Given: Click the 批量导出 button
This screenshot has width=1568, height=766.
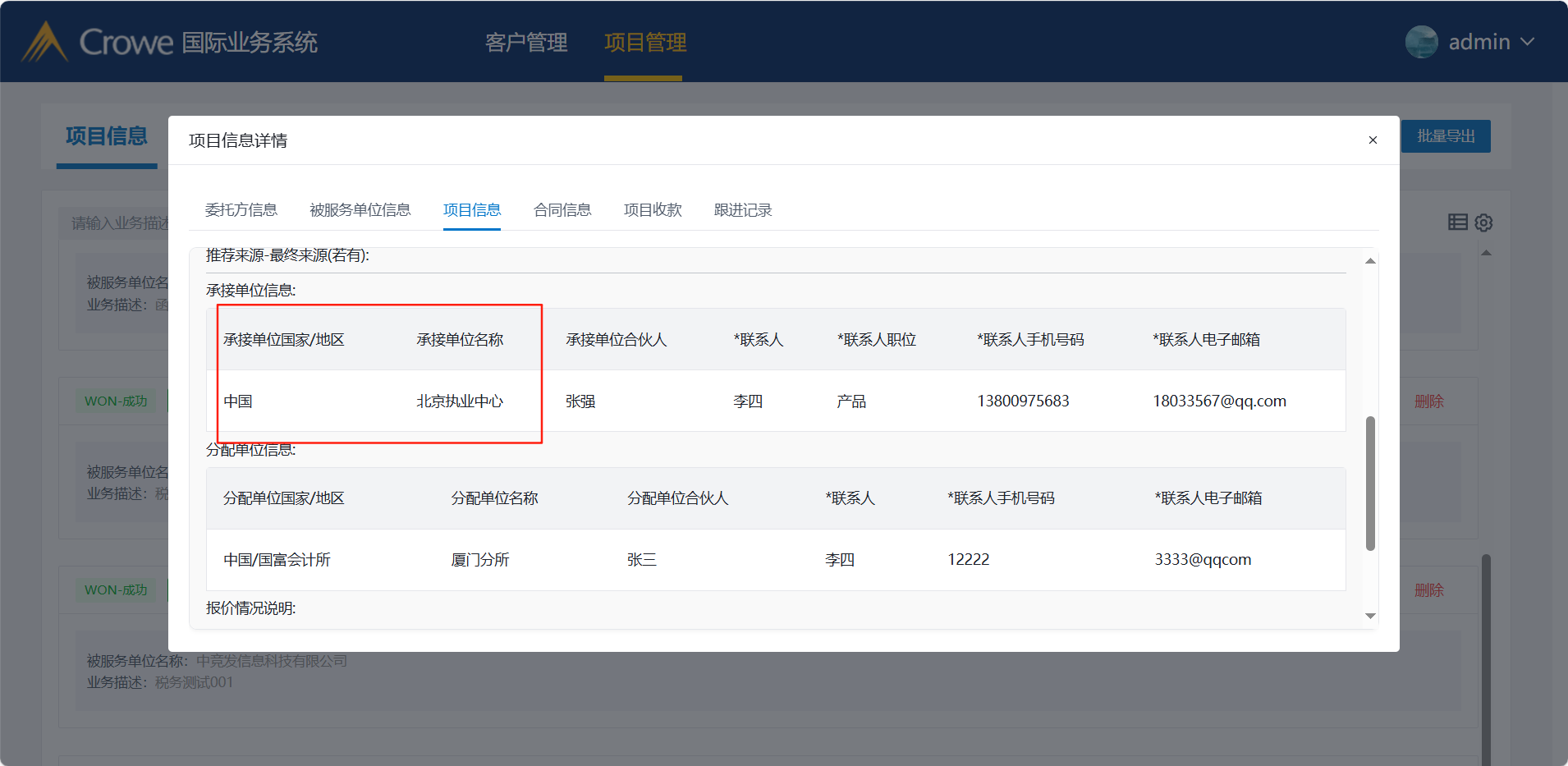Looking at the screenshot, I should (x=1446, y=136).
